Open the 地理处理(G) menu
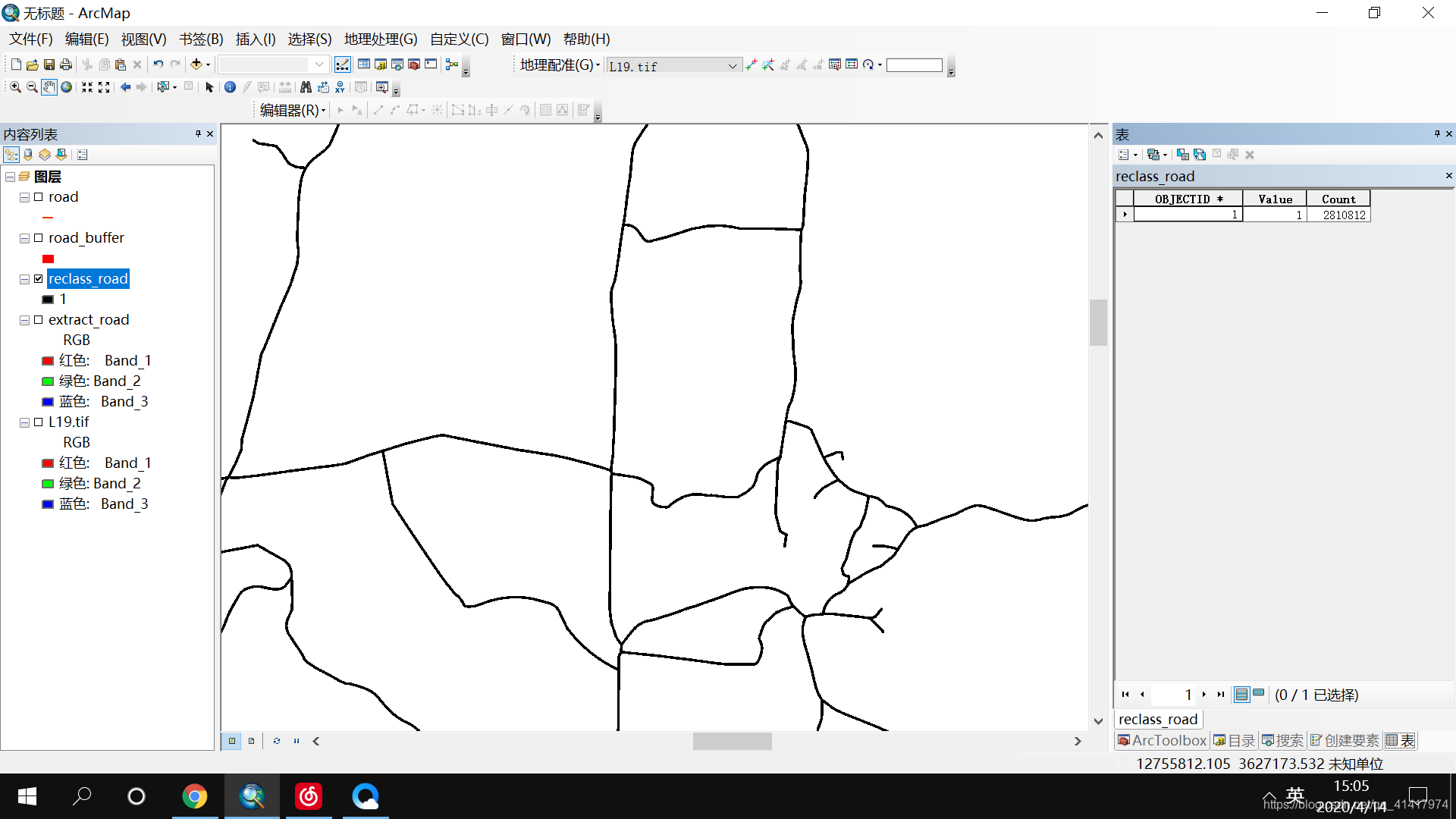The image size is (1456, 819). click(x=381, y=39)
